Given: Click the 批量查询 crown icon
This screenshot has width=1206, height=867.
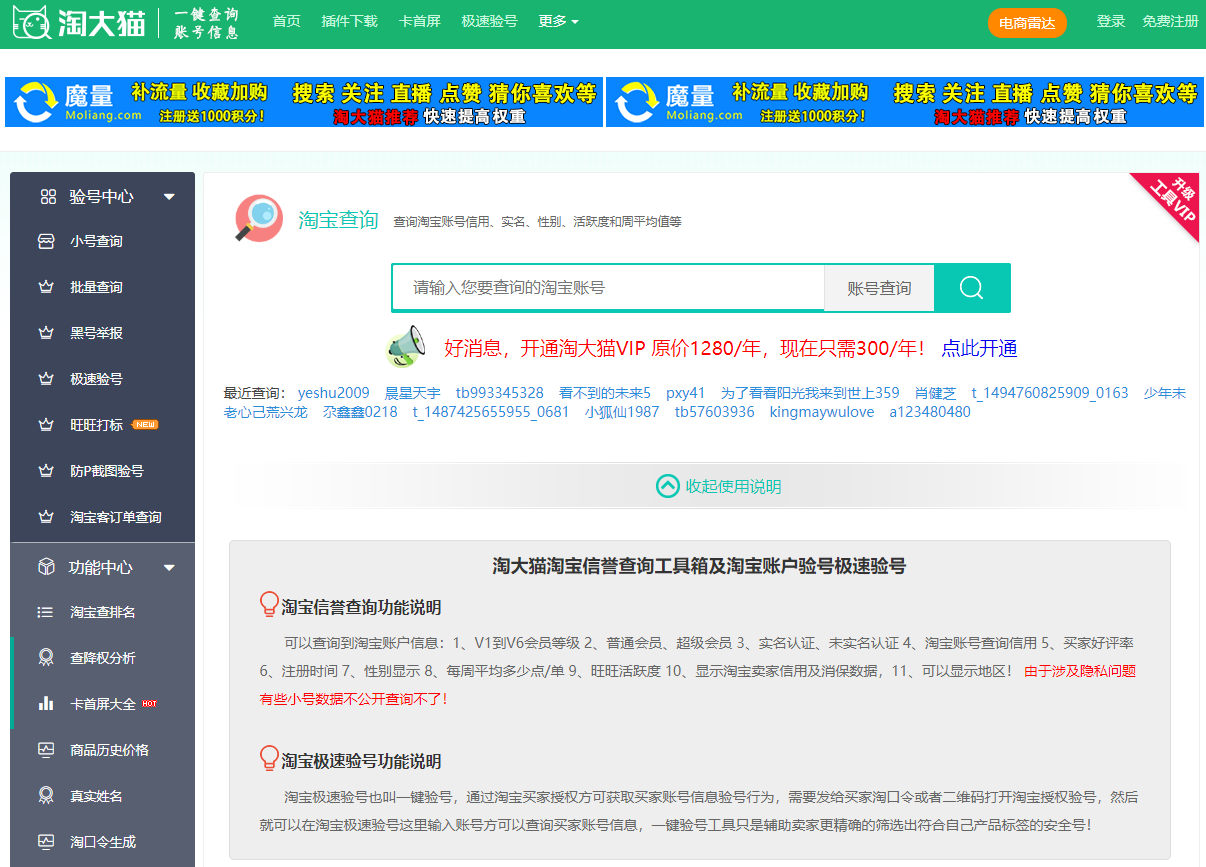Looking at the screenshot, I should click(45, 287).
